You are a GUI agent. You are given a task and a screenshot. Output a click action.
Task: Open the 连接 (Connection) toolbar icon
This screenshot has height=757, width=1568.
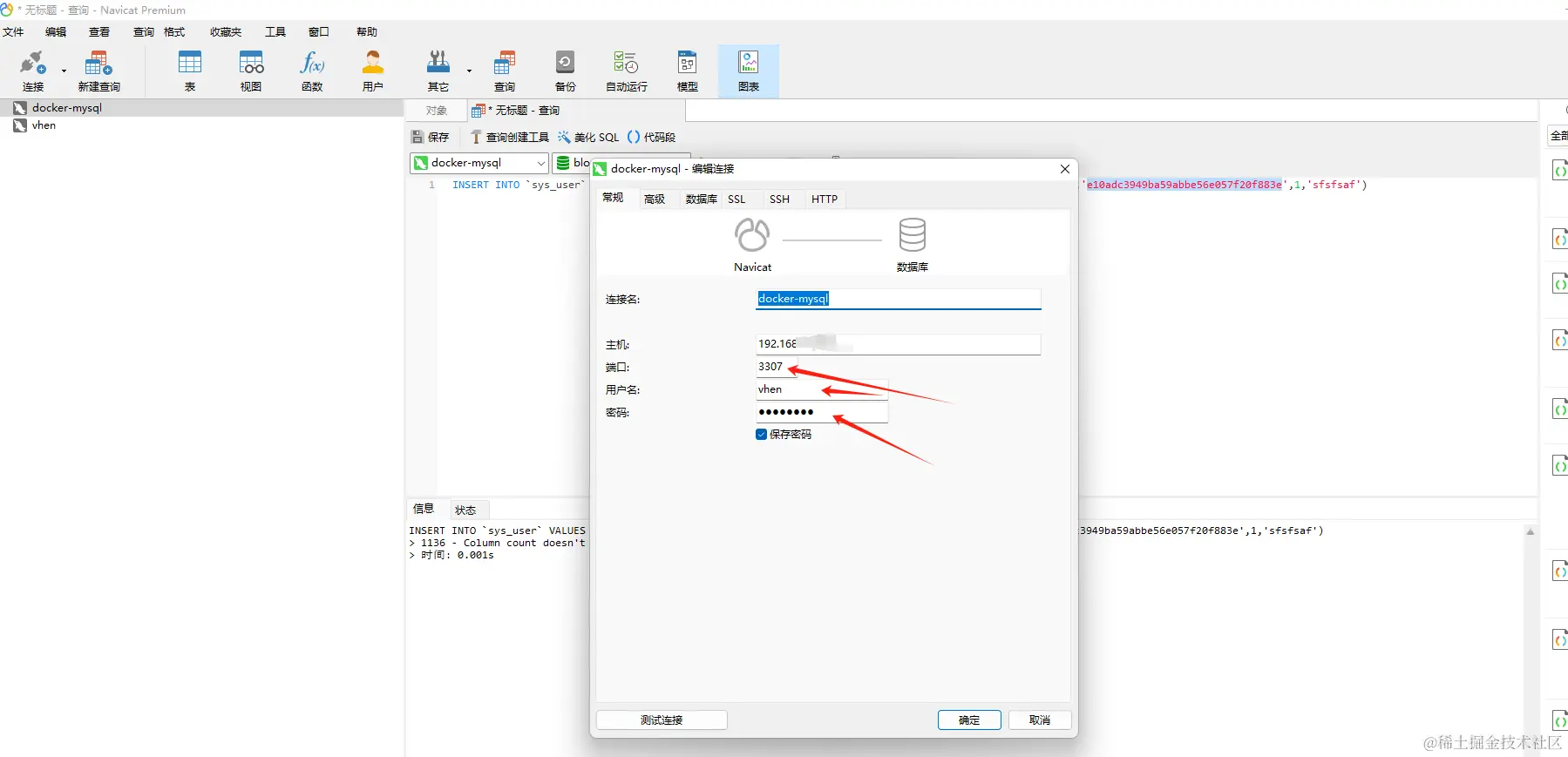(32, 71)
